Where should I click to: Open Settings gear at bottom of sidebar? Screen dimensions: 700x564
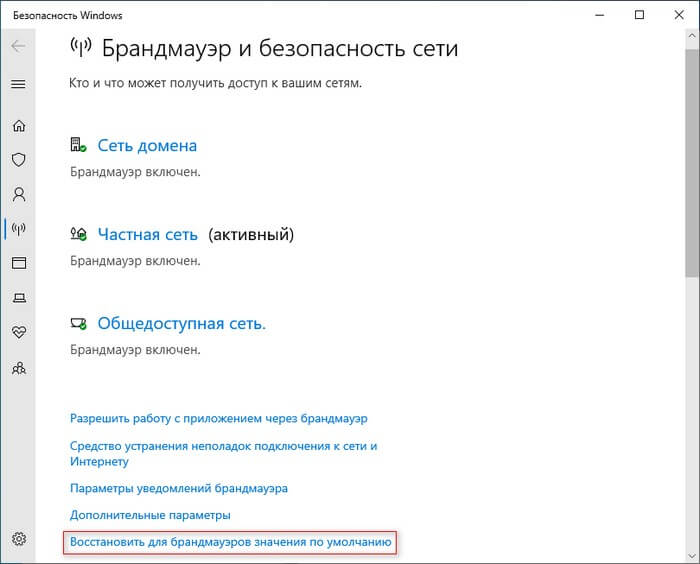click(x=18, y=539)
